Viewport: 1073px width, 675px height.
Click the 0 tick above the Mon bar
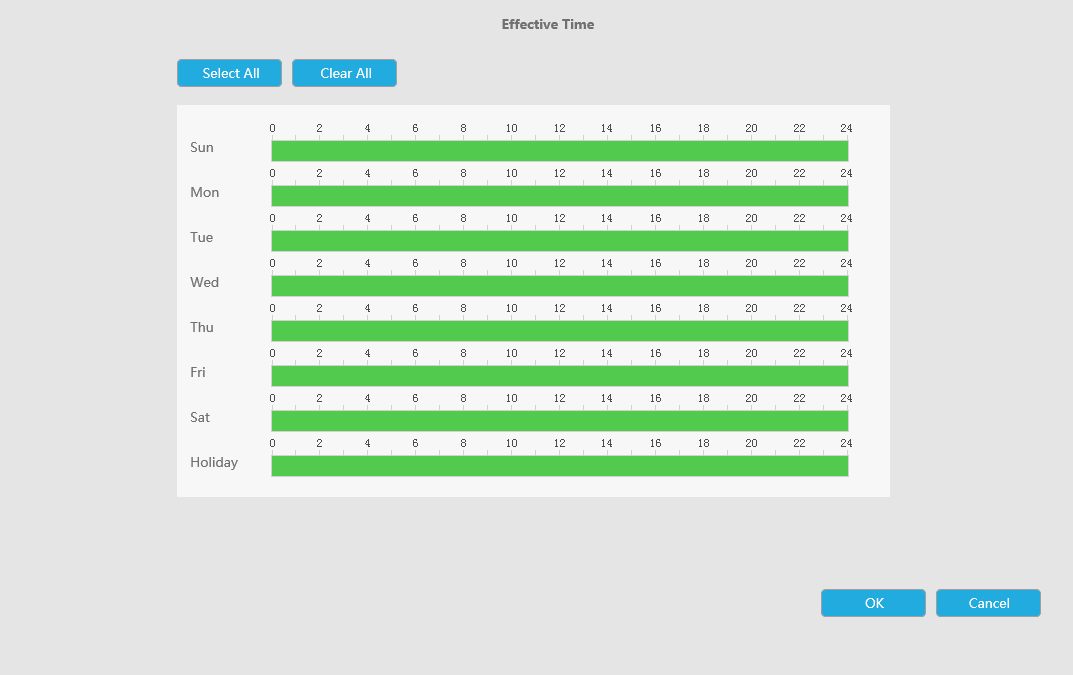point(272,173)
